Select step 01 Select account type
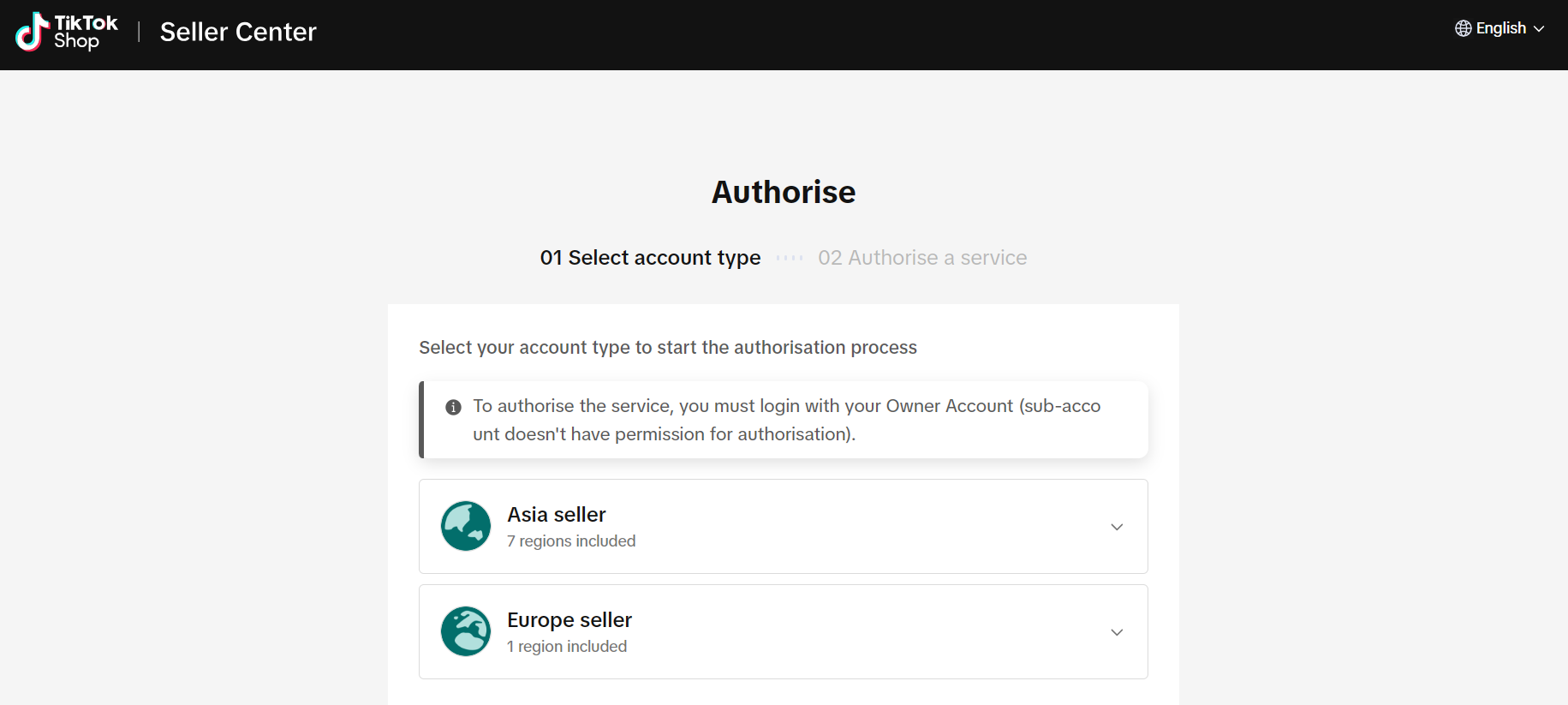 click(x=650, y=258)
